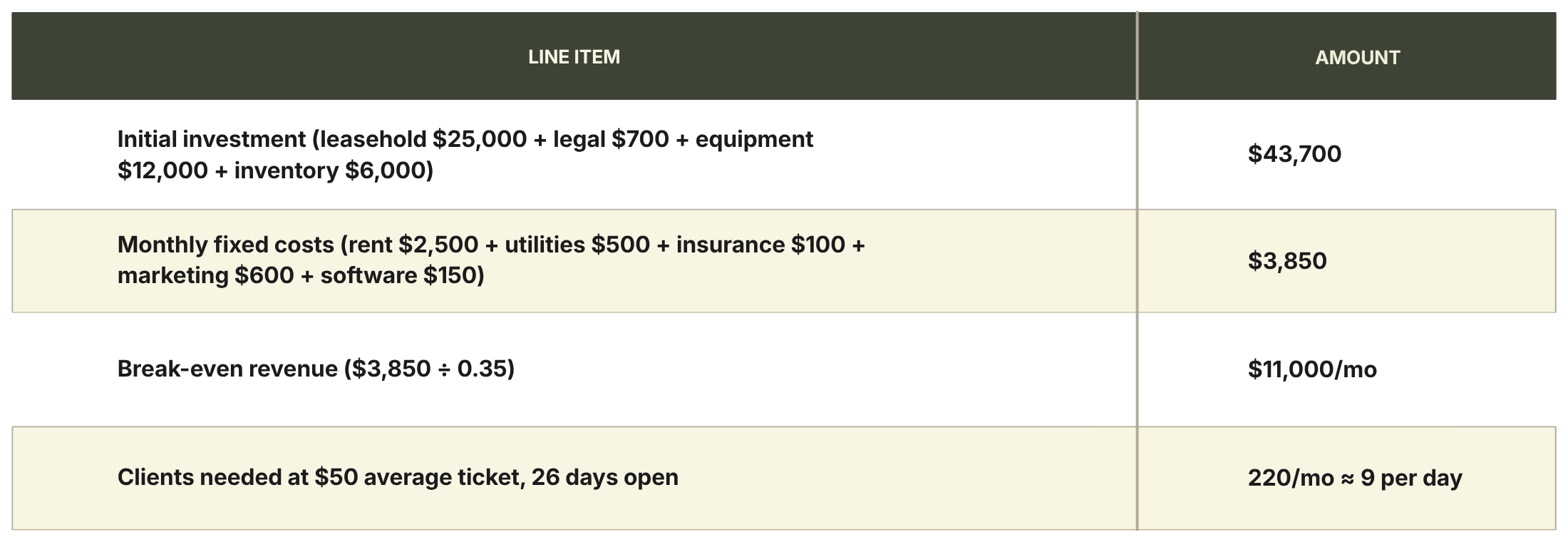Click the $11,000/mo amount value

point(1312,369)
